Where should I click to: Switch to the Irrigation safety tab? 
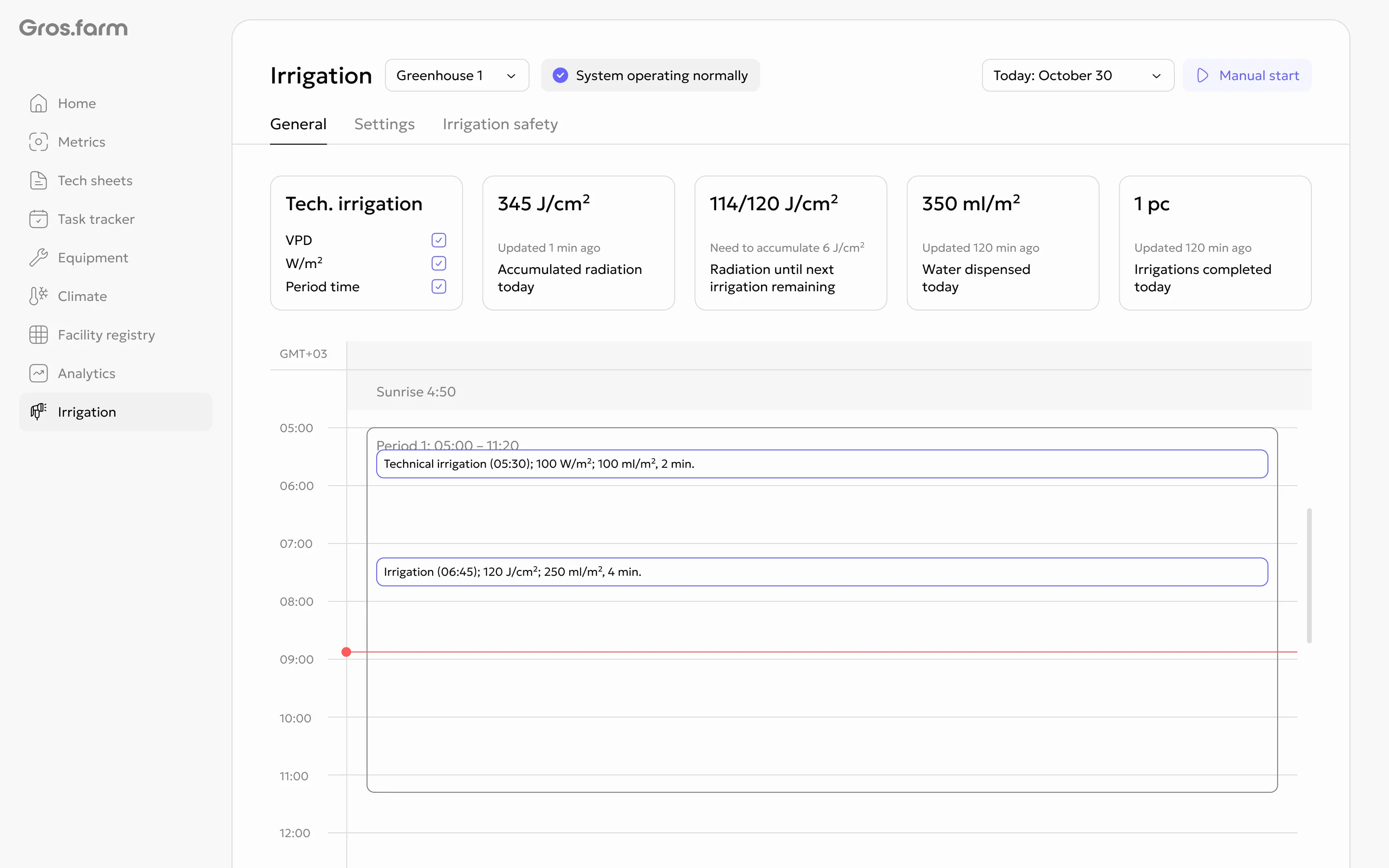click(500, 124)
